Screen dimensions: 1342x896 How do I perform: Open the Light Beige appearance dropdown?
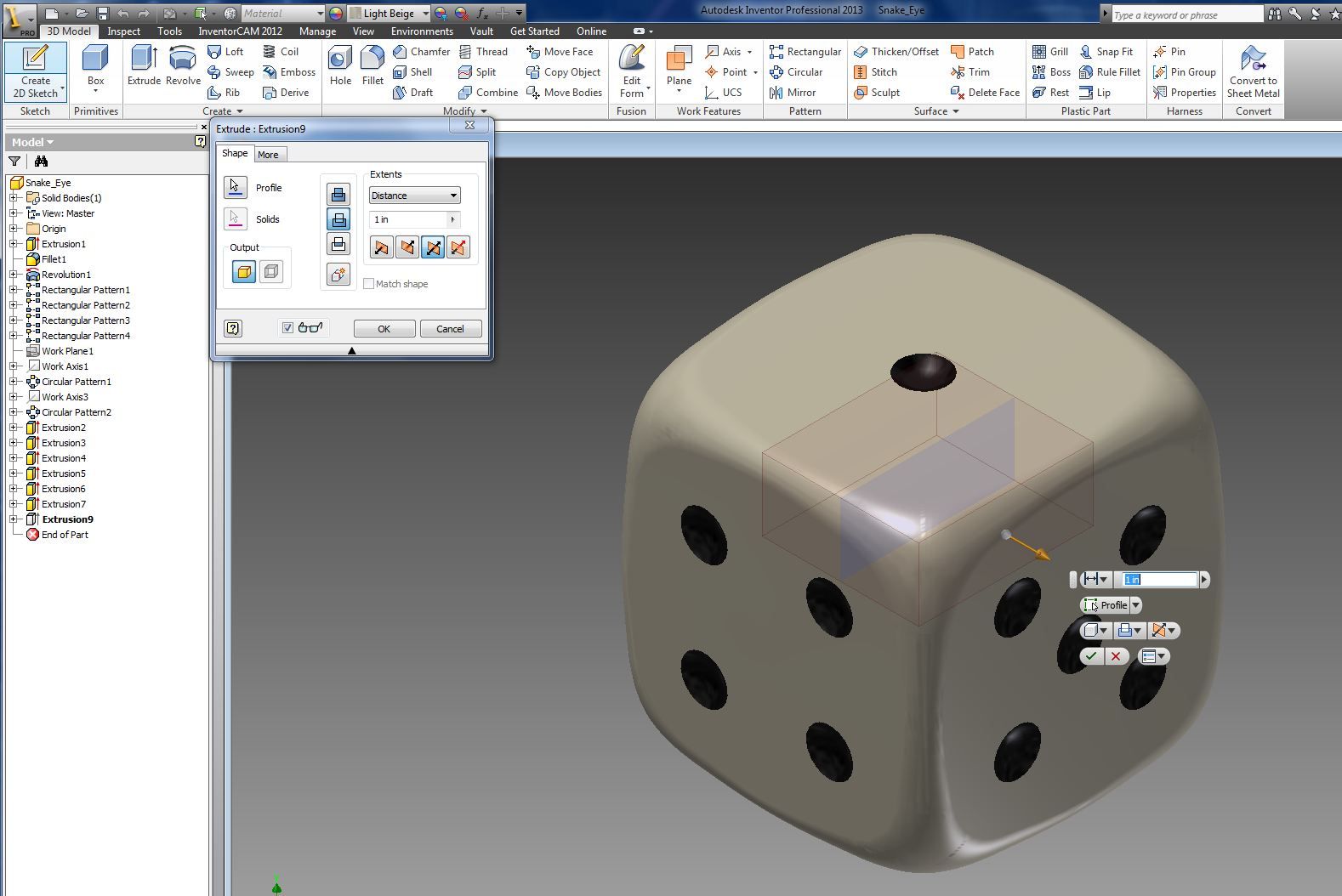coord(425,14)
